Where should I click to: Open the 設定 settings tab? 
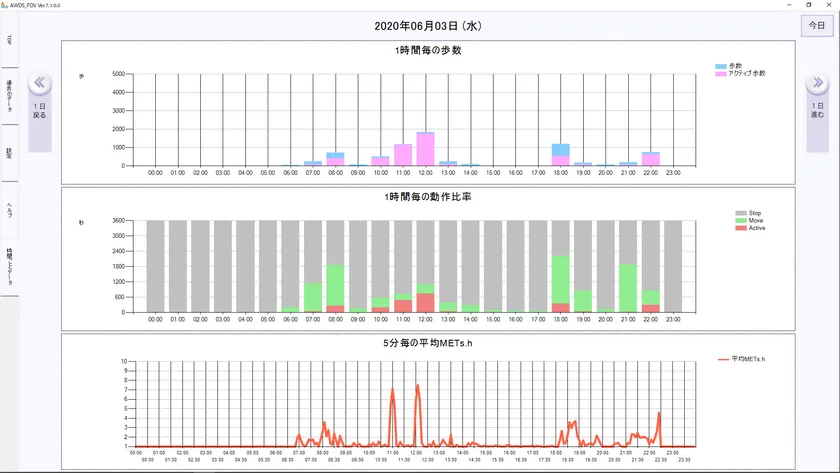[9, 153]
